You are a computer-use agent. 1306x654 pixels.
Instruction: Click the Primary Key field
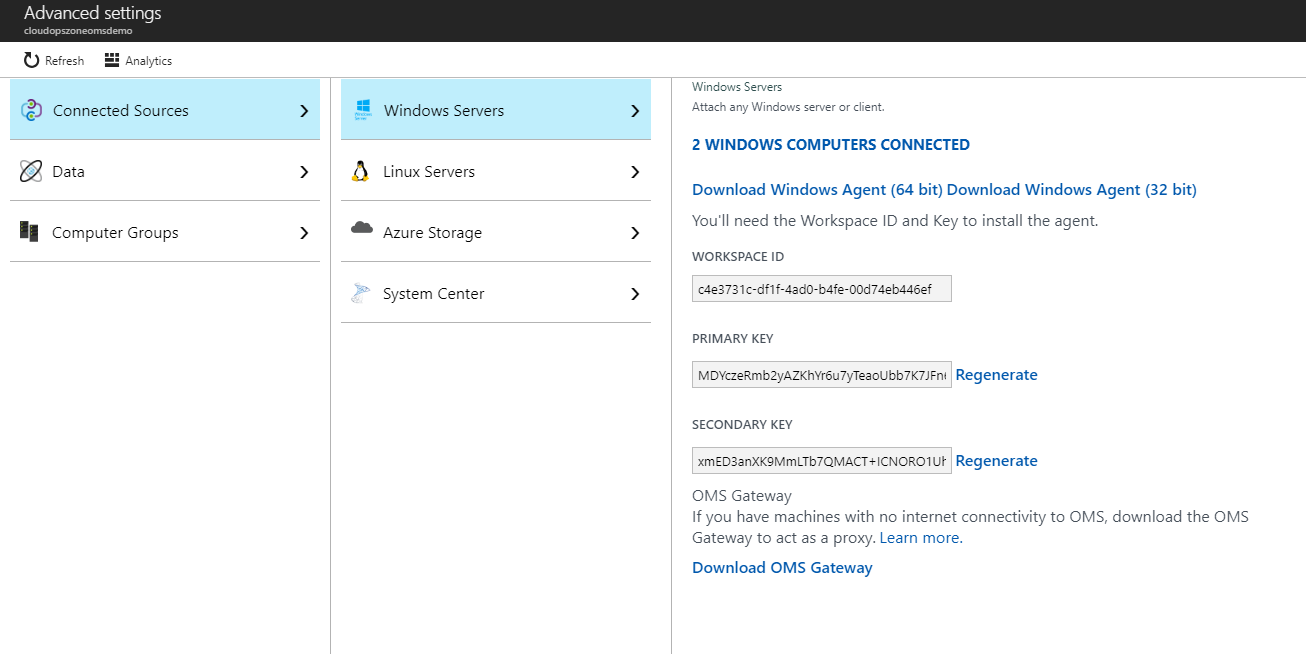point(822,375)
